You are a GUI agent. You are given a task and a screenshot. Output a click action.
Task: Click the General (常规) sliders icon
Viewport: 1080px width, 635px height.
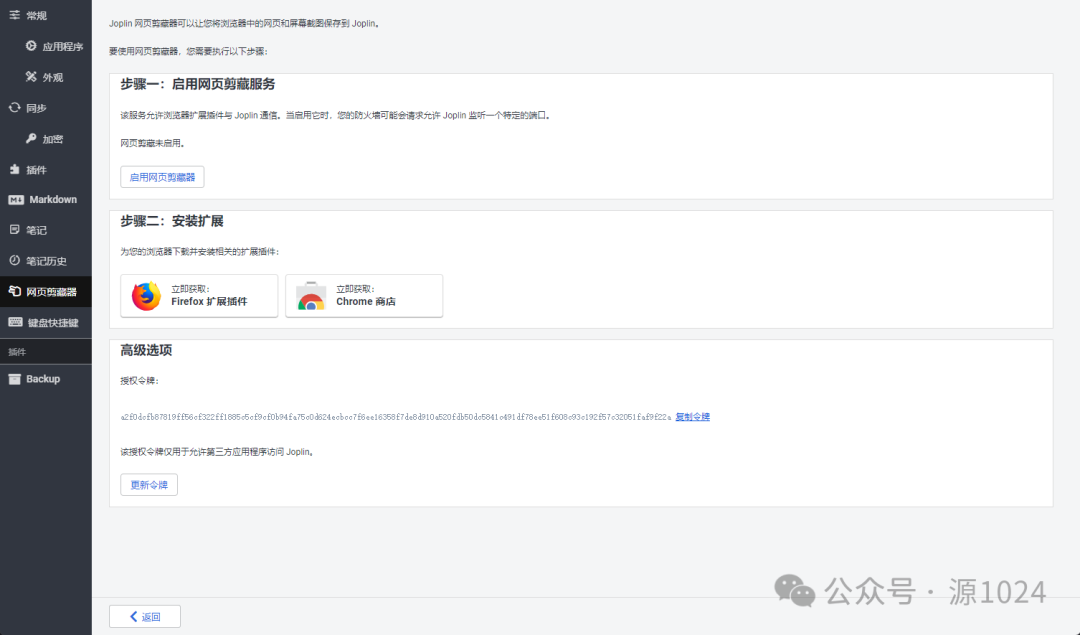coord(14,15)
